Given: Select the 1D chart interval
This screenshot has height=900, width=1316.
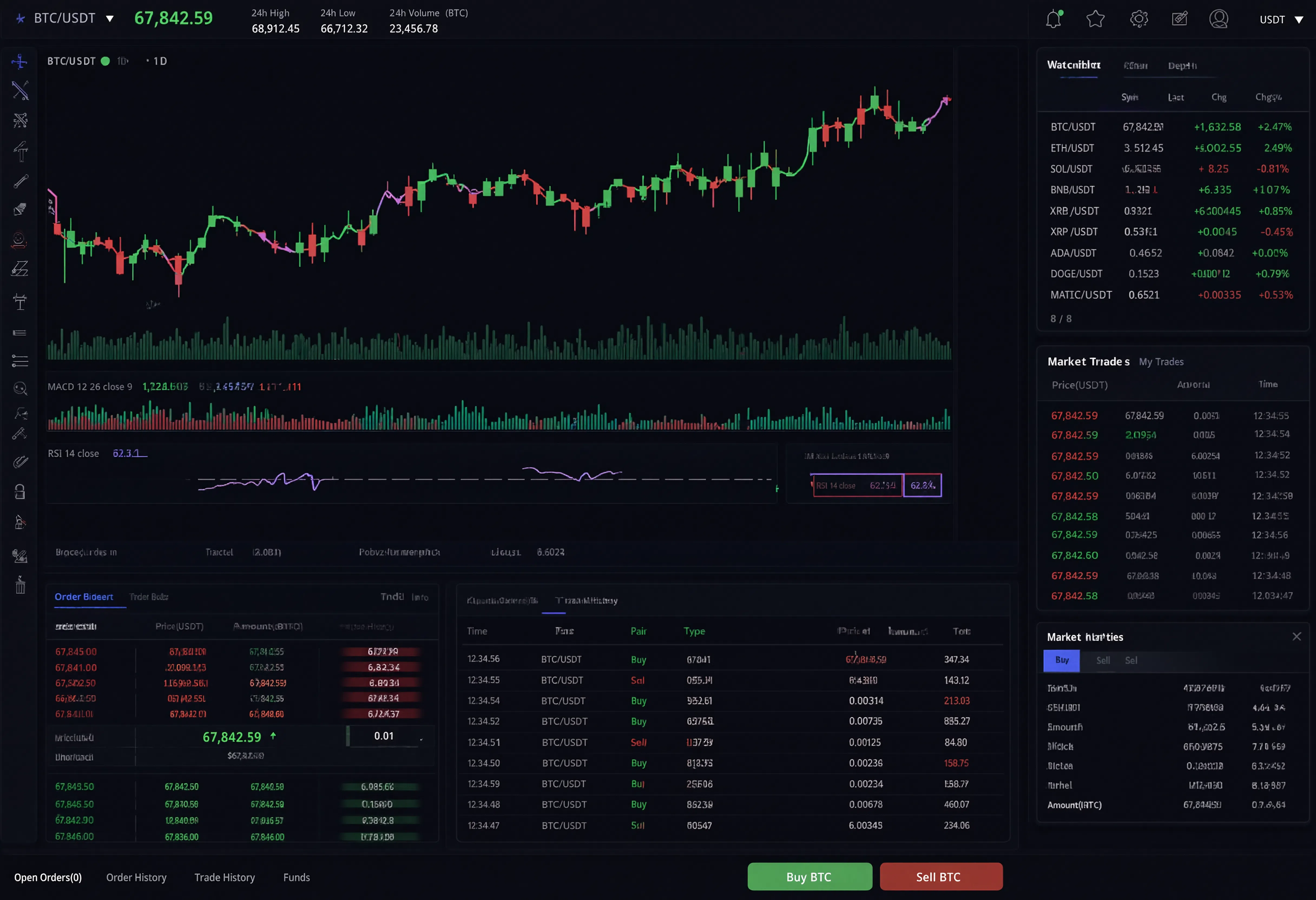Looking at the screenshot, I should pyautogui.click(x=160, y=61).
